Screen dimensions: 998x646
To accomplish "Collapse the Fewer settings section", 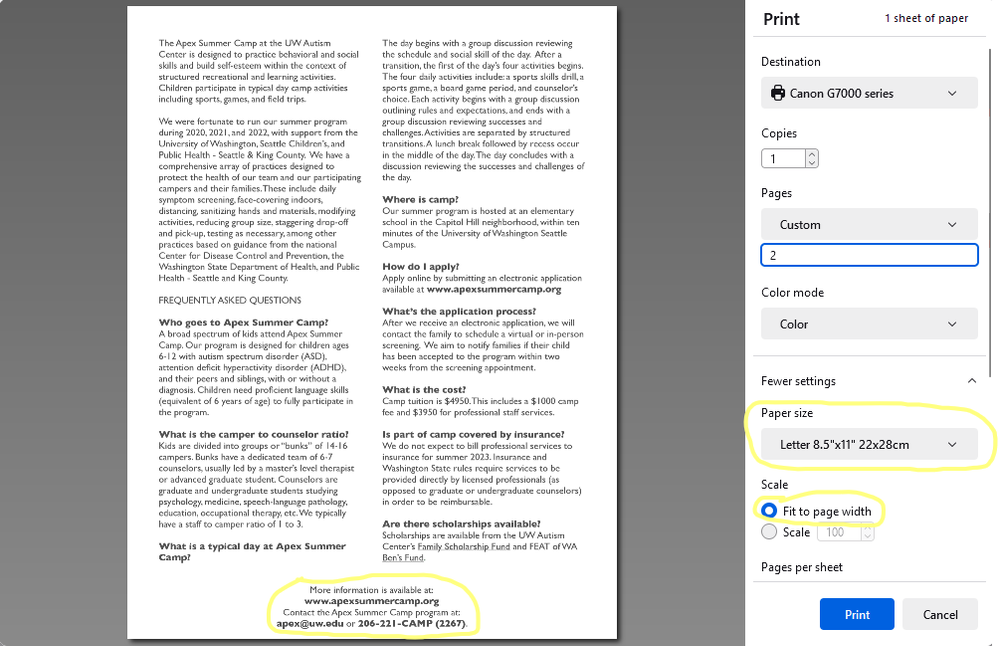I will [868, 381].
